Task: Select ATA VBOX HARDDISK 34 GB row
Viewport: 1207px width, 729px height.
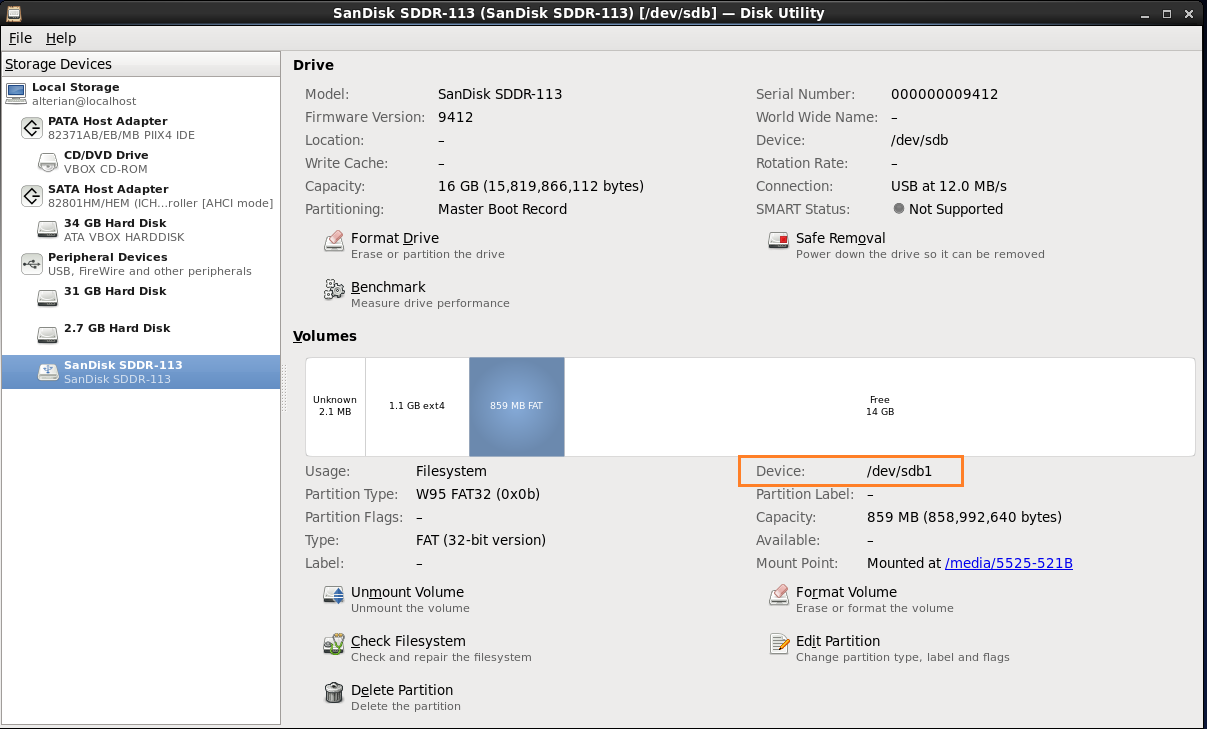Action: tap(141, 230)
